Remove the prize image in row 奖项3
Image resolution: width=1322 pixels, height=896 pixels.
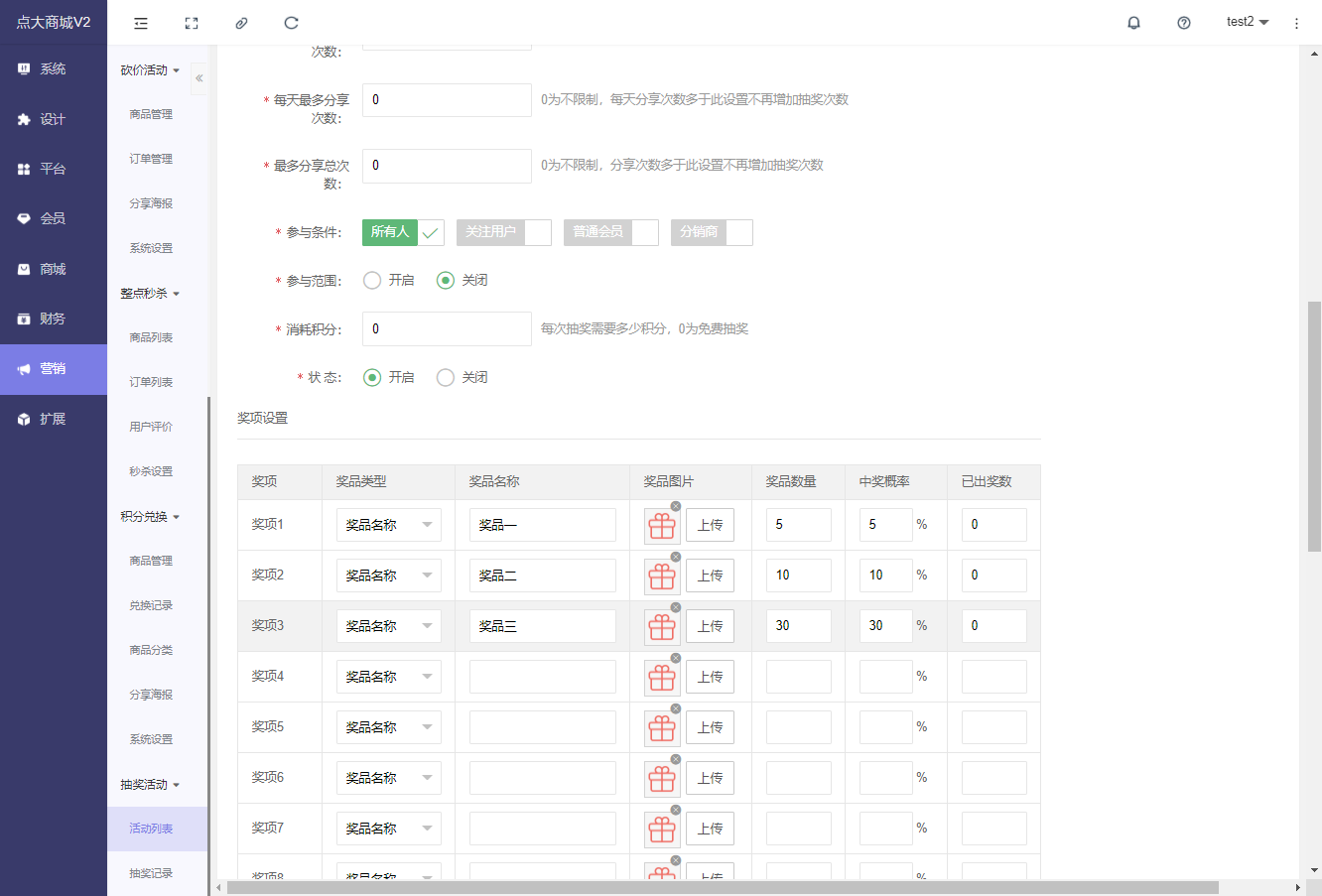click(676, 607)
